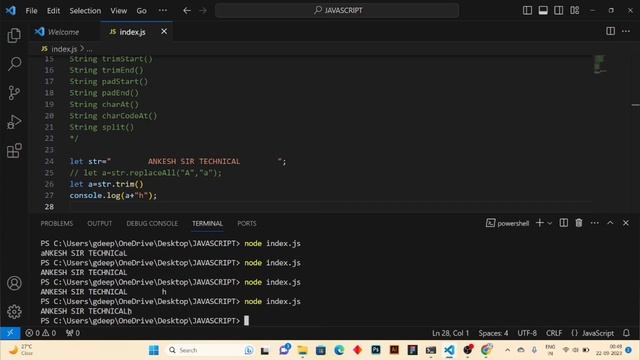
Task: Close the index.js tab
Action: [164, 31]
